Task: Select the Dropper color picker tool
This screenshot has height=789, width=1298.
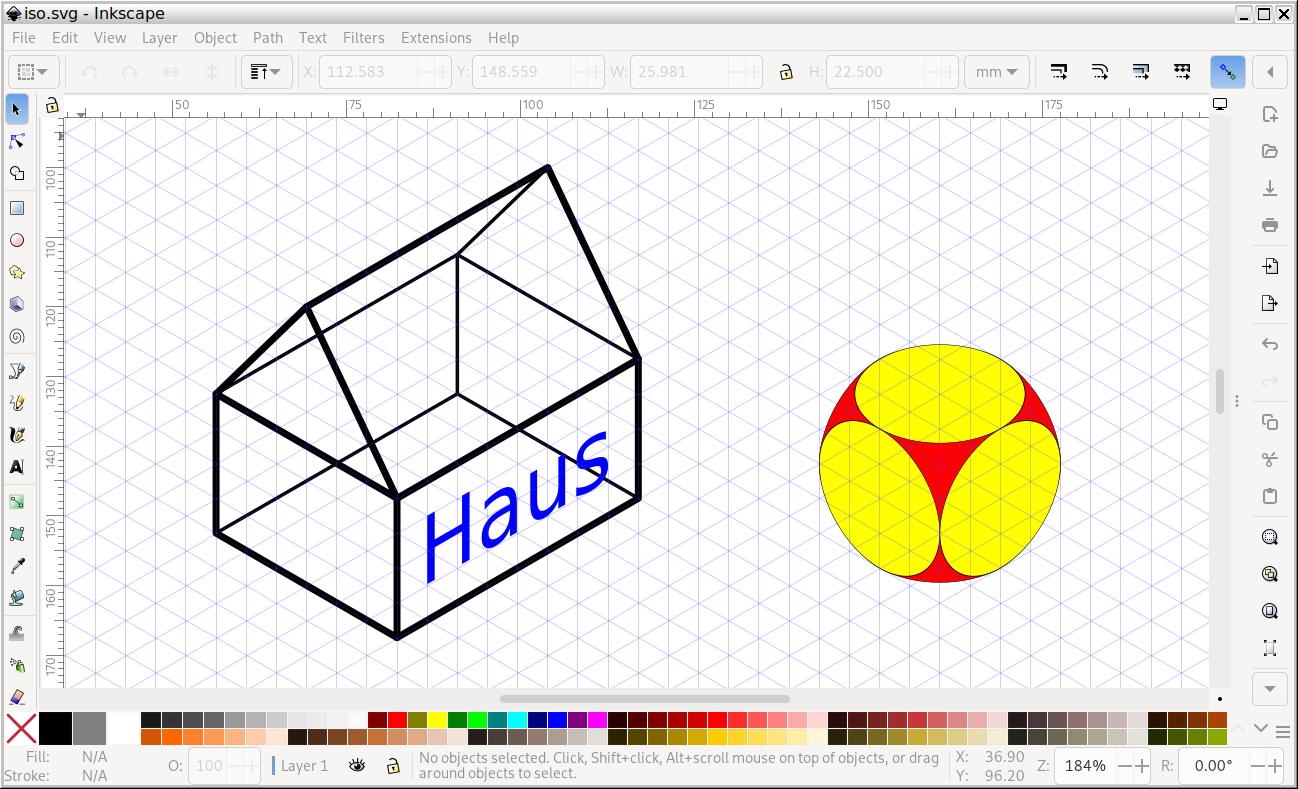Action: point(16,566)
